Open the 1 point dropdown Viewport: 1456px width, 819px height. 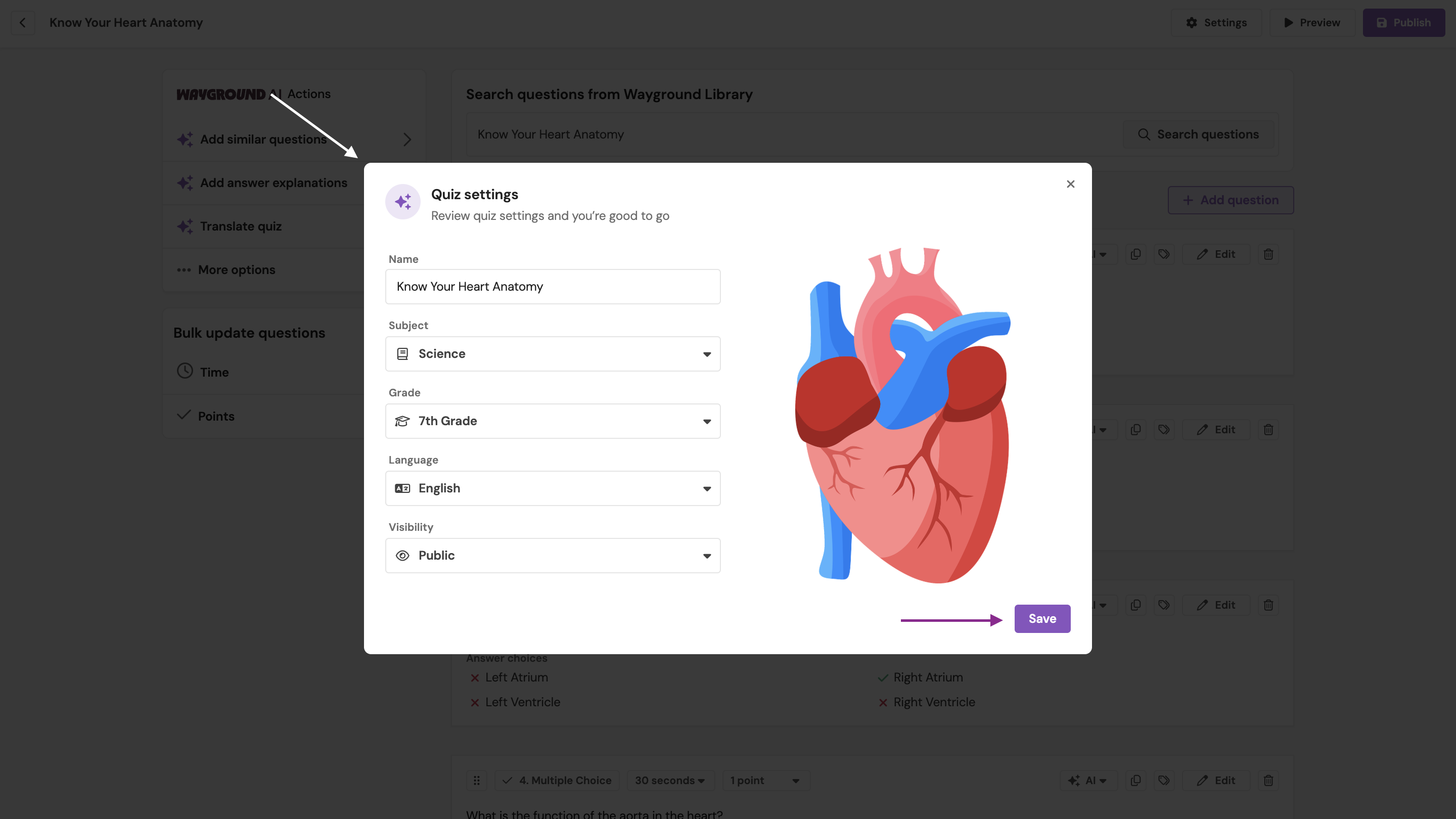coord(765,780)
